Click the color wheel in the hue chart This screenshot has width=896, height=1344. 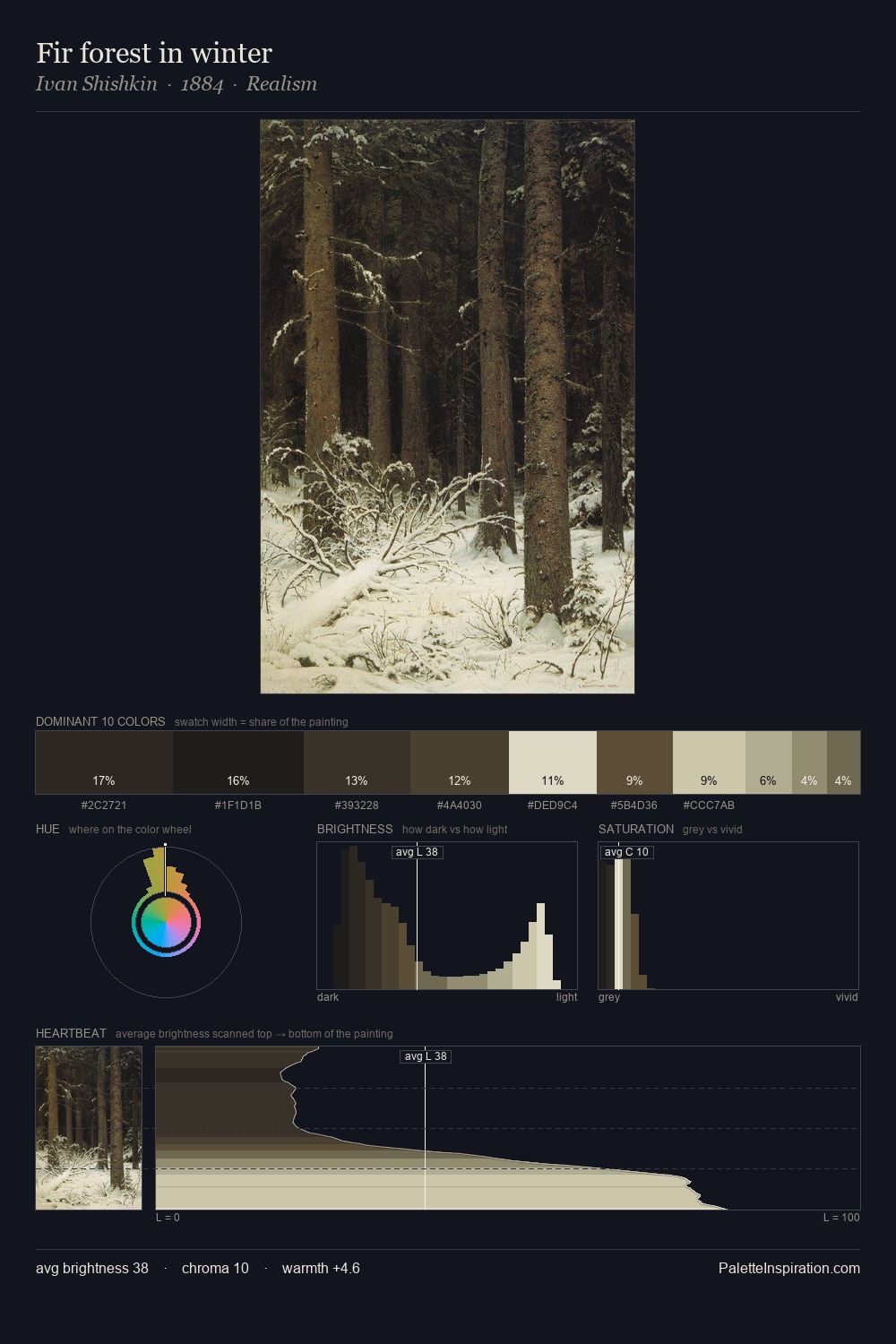(x=166, y=923)
